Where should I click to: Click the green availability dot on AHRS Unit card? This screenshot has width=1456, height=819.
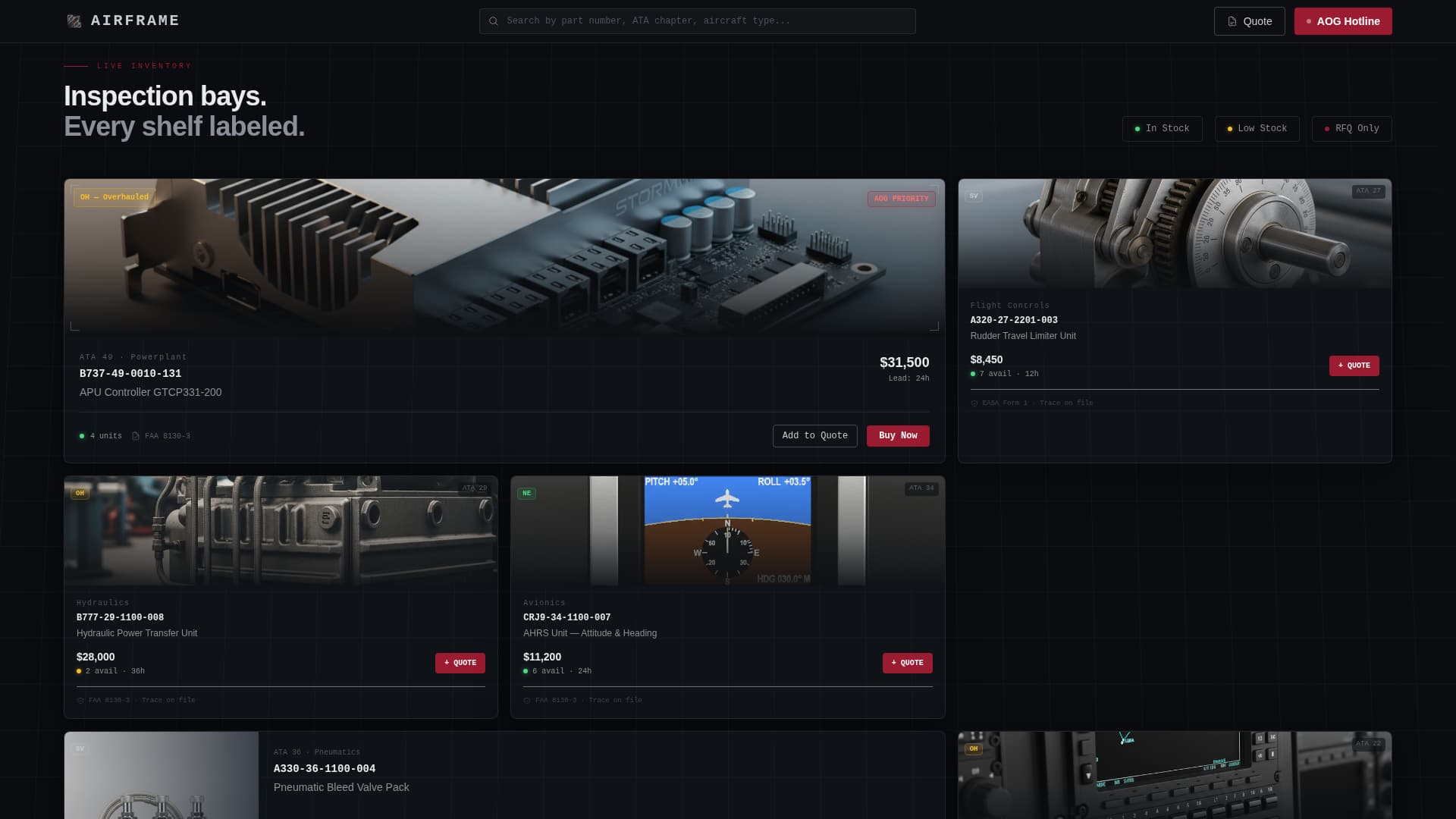tap(526, 671)
